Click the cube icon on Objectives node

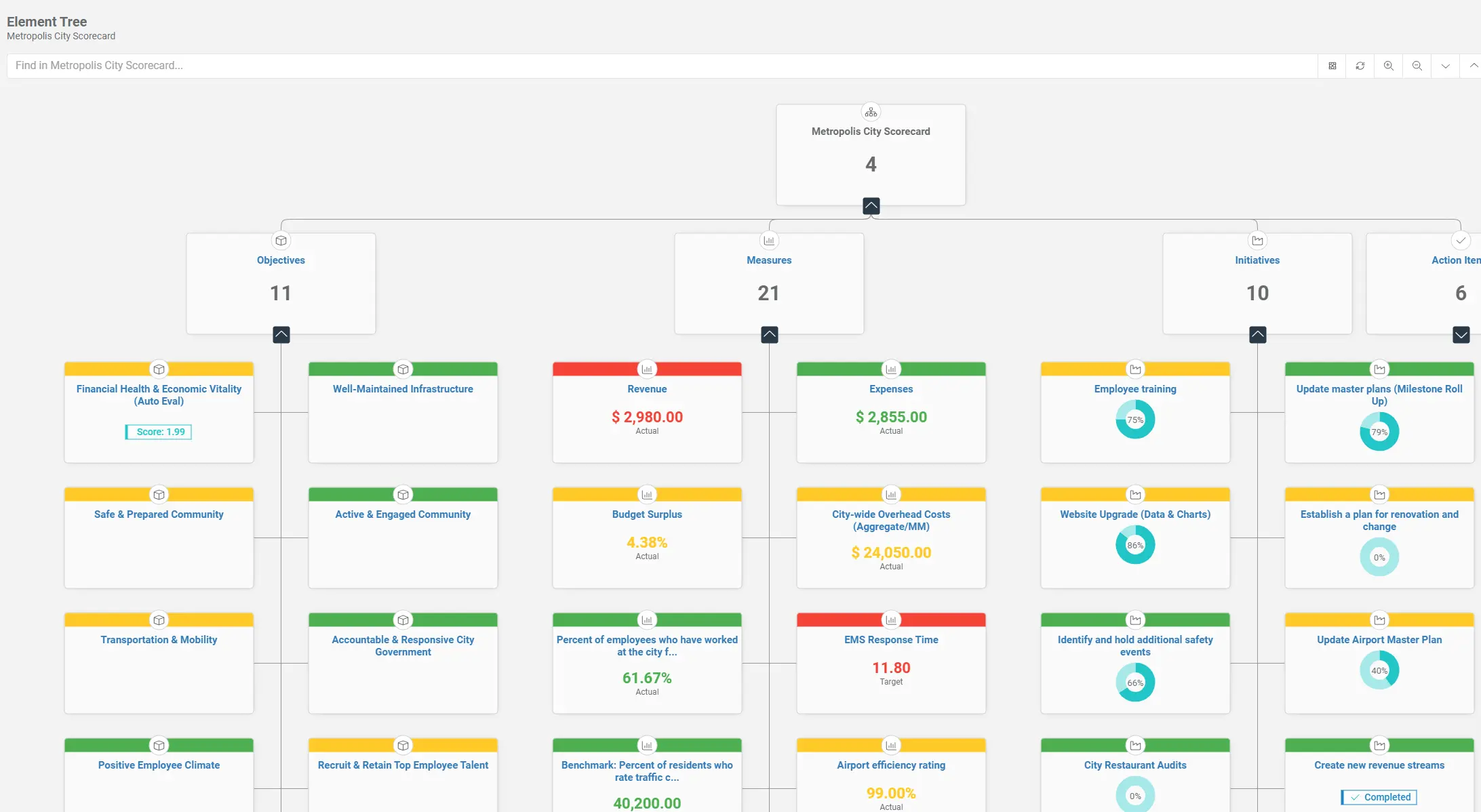click(281, 241)
